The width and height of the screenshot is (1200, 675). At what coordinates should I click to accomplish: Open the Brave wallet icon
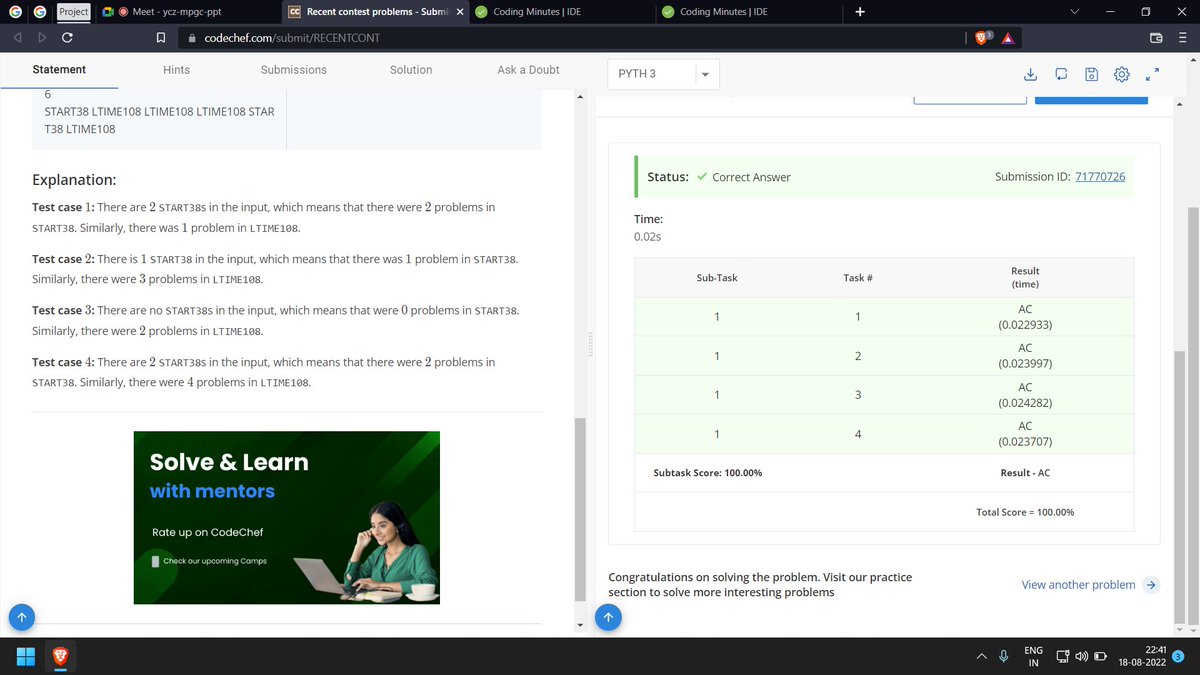coord(1156,38)
